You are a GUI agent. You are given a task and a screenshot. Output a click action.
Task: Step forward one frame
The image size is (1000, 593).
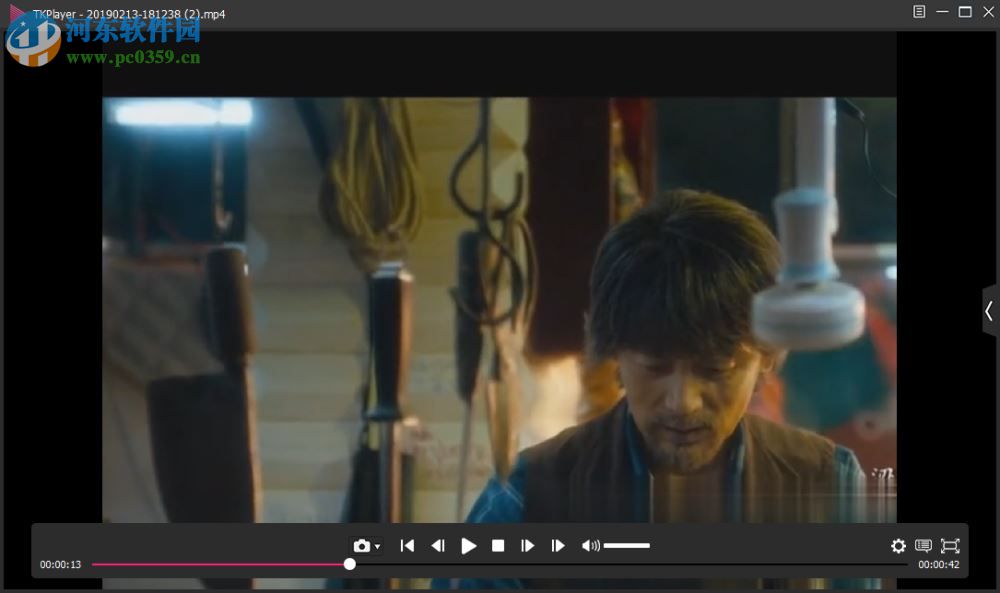(527, 546)
